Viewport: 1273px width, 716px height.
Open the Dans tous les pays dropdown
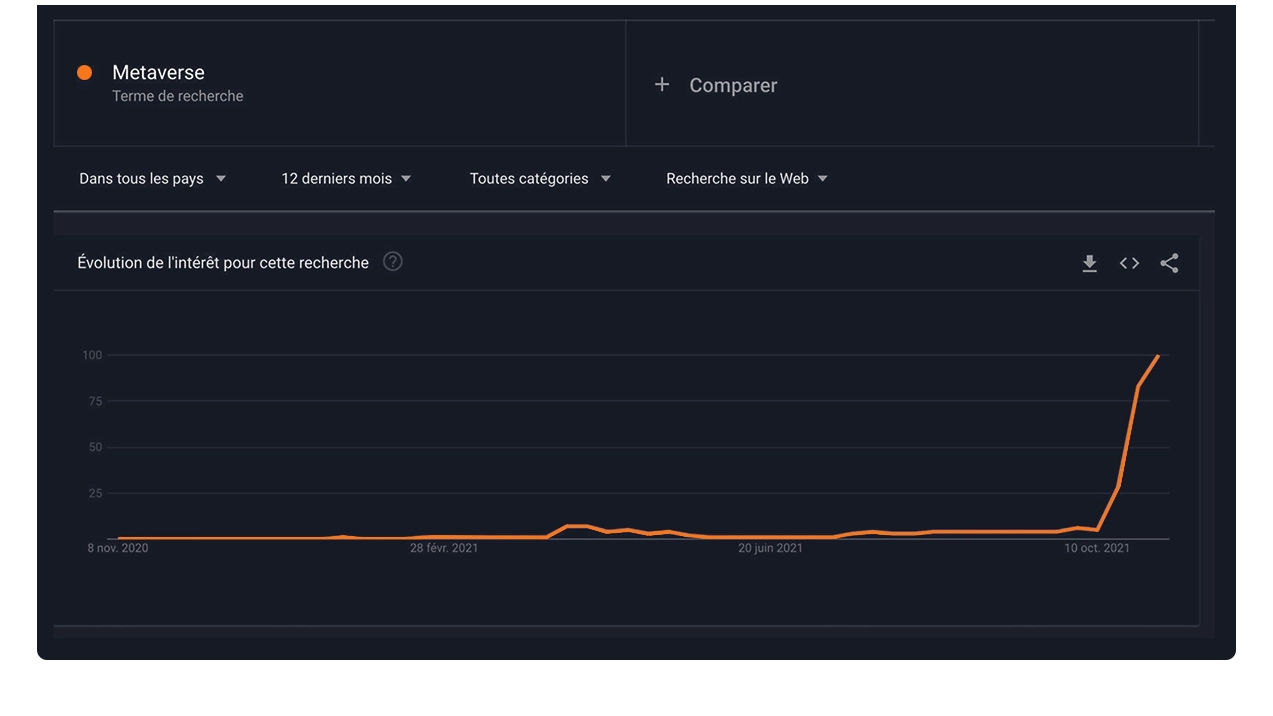153,179
